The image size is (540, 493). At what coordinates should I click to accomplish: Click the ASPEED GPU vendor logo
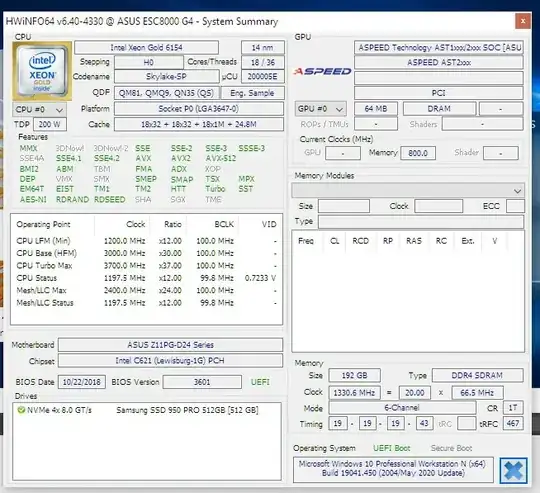click(322, 71)
